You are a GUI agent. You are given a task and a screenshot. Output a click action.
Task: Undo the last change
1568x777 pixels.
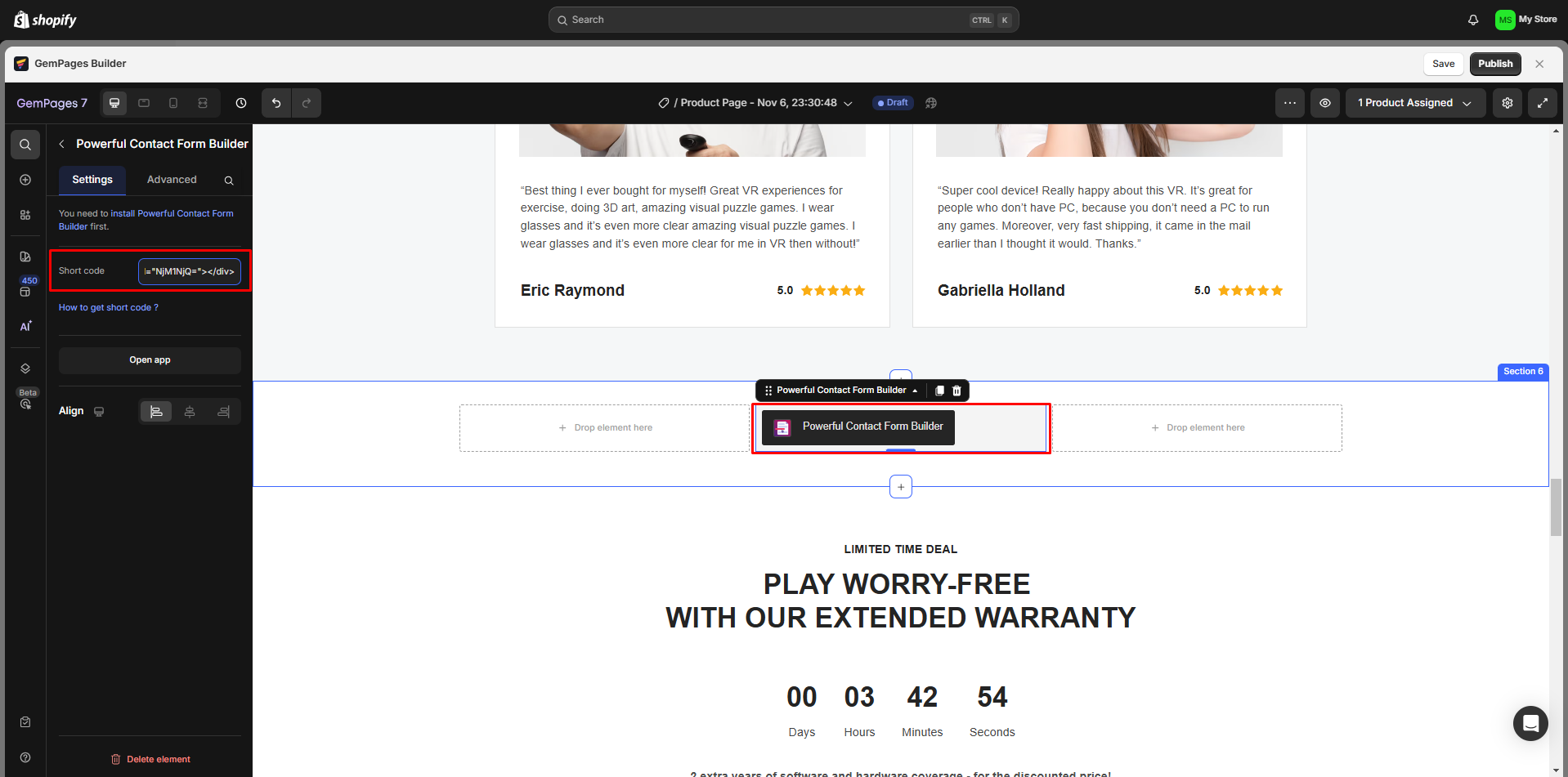tap(276, 103)
